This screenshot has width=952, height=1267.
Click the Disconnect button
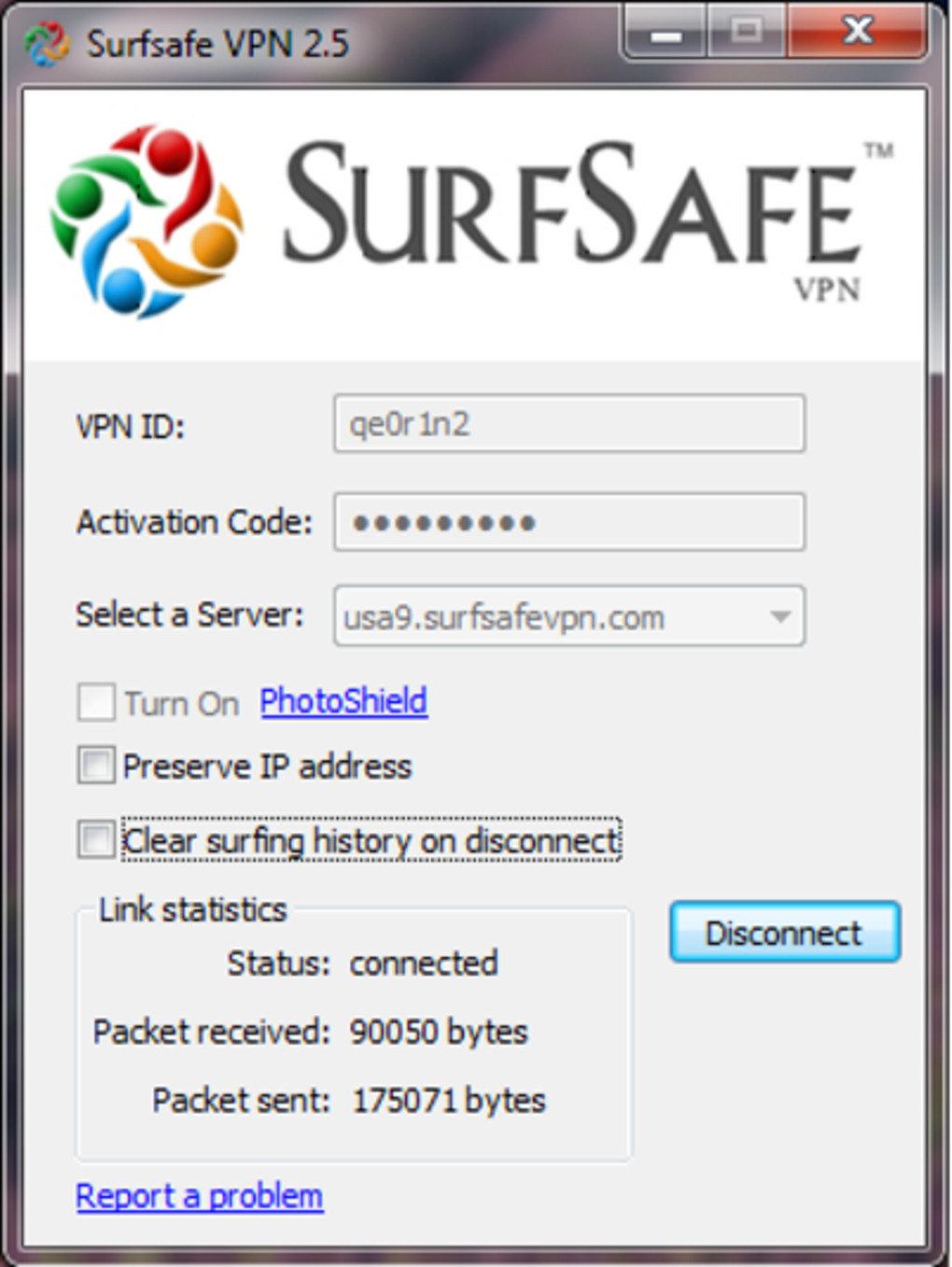pos(784,932)
